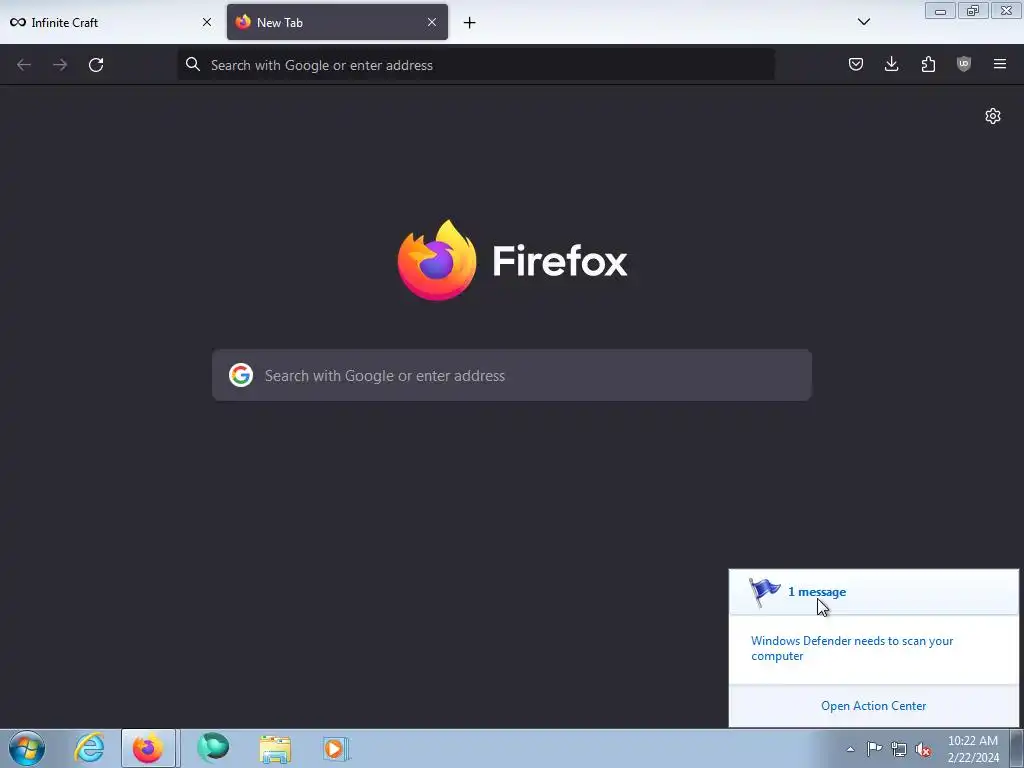Open the Downloads panel
This screenshot has height=768, width=1024.
(891, 64)
